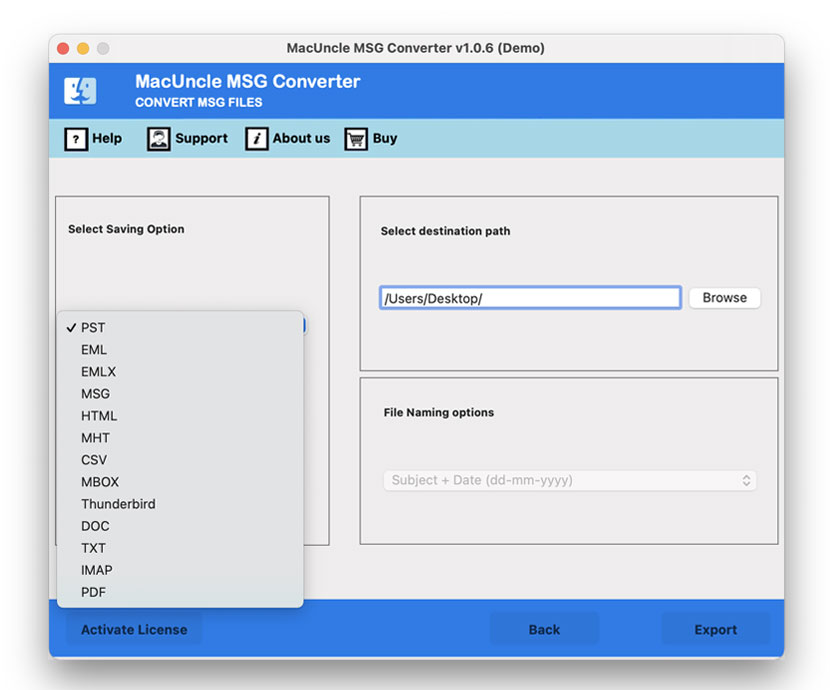The width and height of the screenshot is (830, 690).
Task: Browse for a destination folder
Action: pos(724,297)
